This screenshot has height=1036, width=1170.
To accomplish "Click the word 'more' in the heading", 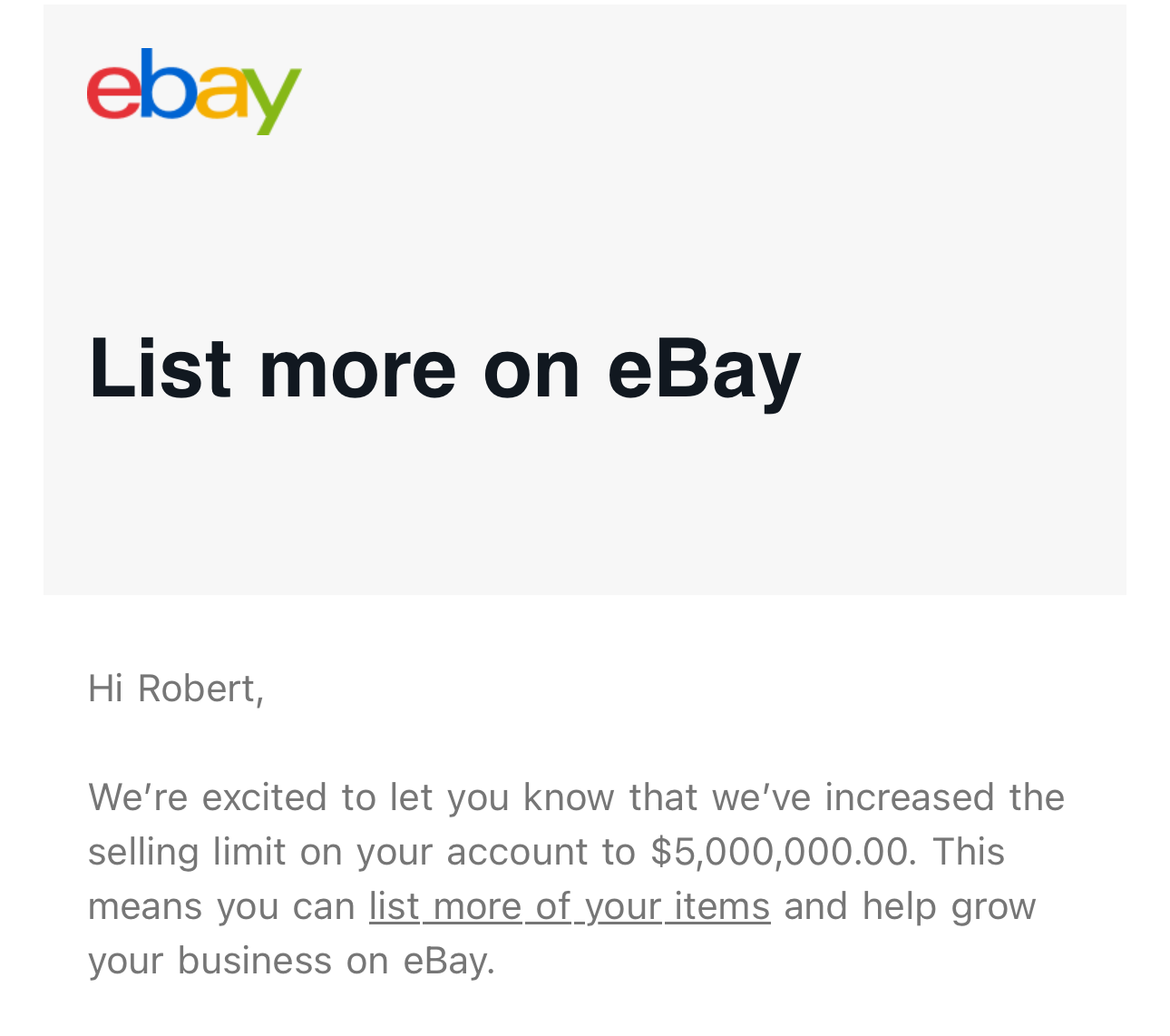I will tap(357, 370).
